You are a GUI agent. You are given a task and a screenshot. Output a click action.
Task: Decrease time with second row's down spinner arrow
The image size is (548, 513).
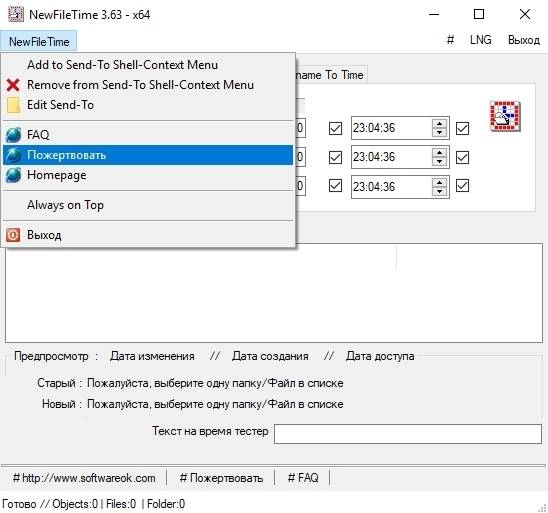pos(439,162)
